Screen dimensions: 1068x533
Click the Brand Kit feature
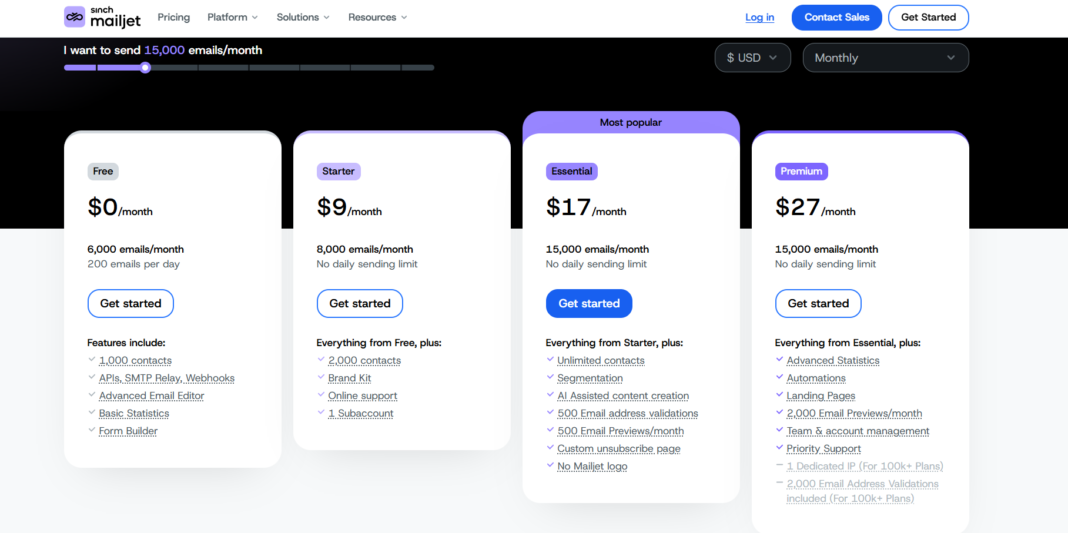[x=349, y=378]
